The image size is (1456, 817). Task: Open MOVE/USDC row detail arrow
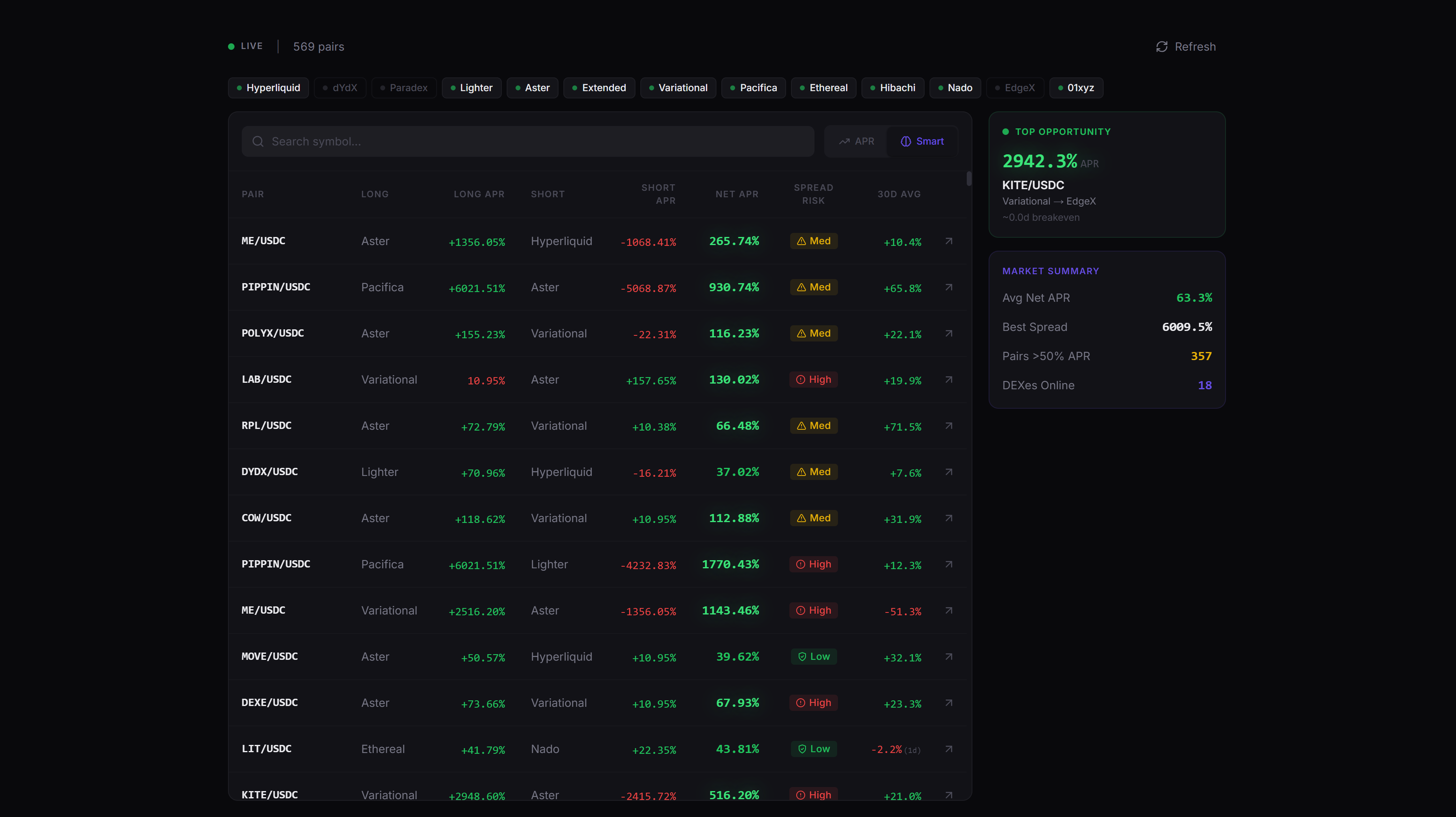click(949, 657)
